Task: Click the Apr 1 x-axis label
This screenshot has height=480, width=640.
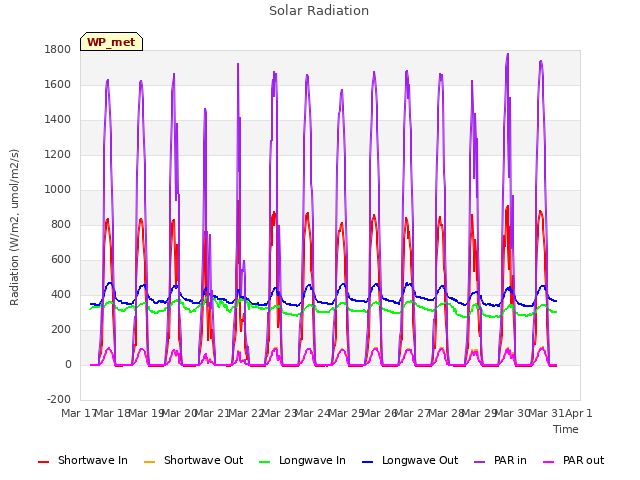Action: click(x=578, y=413)
